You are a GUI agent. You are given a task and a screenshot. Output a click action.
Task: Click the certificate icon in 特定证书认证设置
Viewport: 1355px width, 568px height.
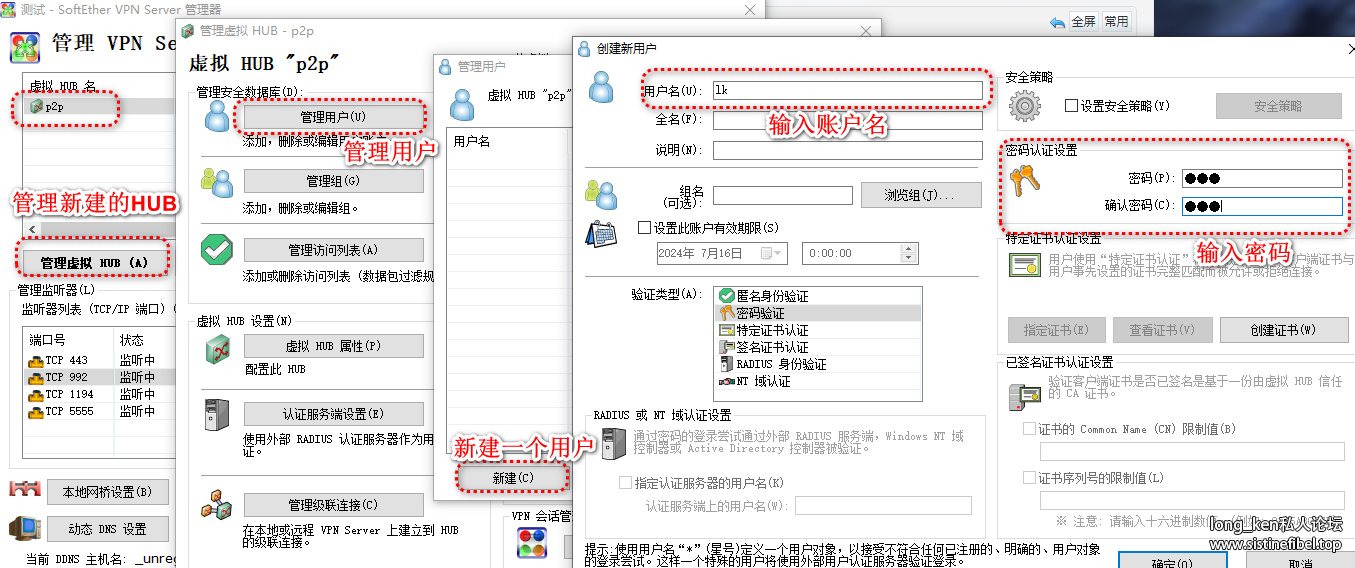(1025, 265)
